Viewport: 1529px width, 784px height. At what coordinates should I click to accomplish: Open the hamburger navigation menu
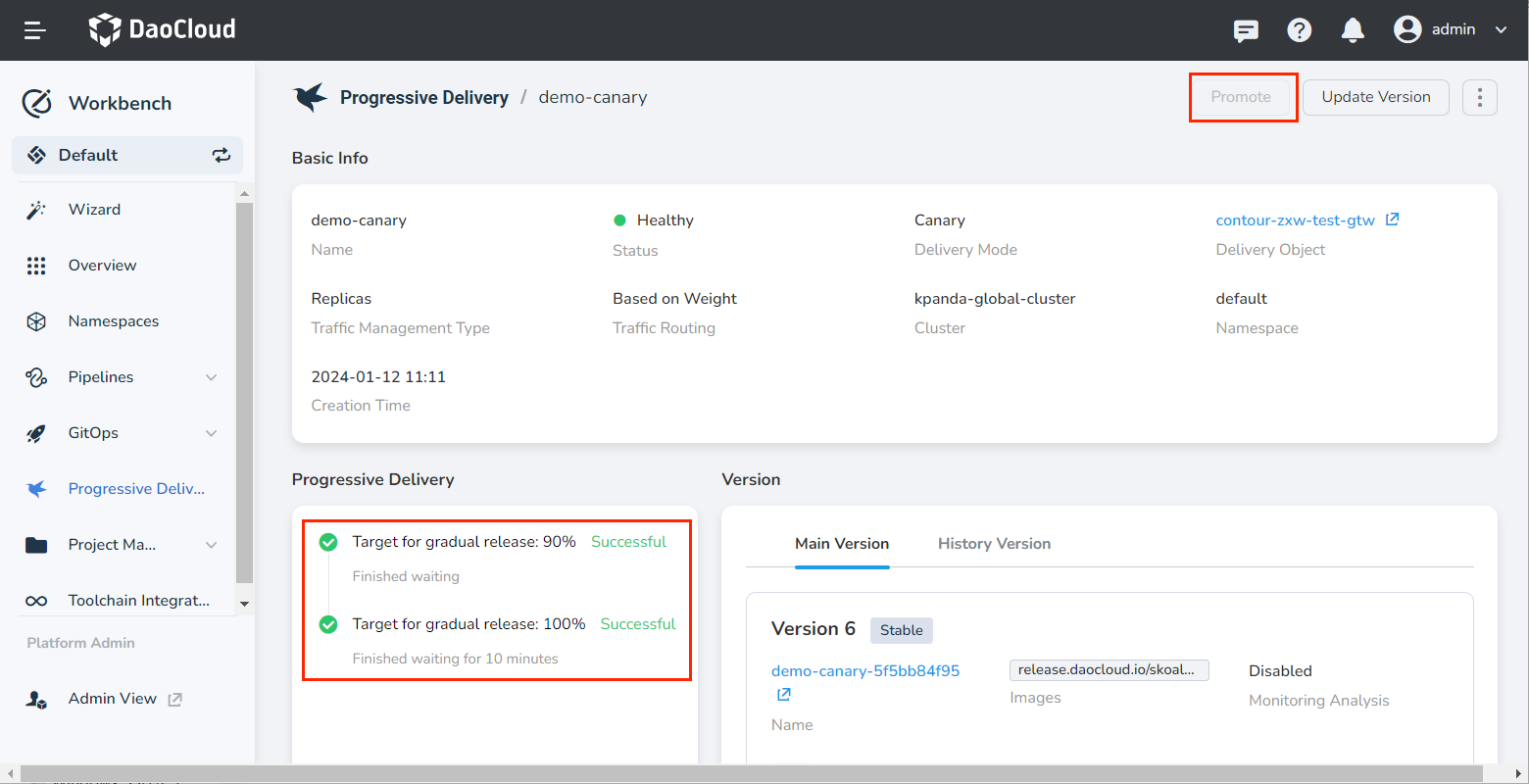pyautogui.click(x=35, y=30)
